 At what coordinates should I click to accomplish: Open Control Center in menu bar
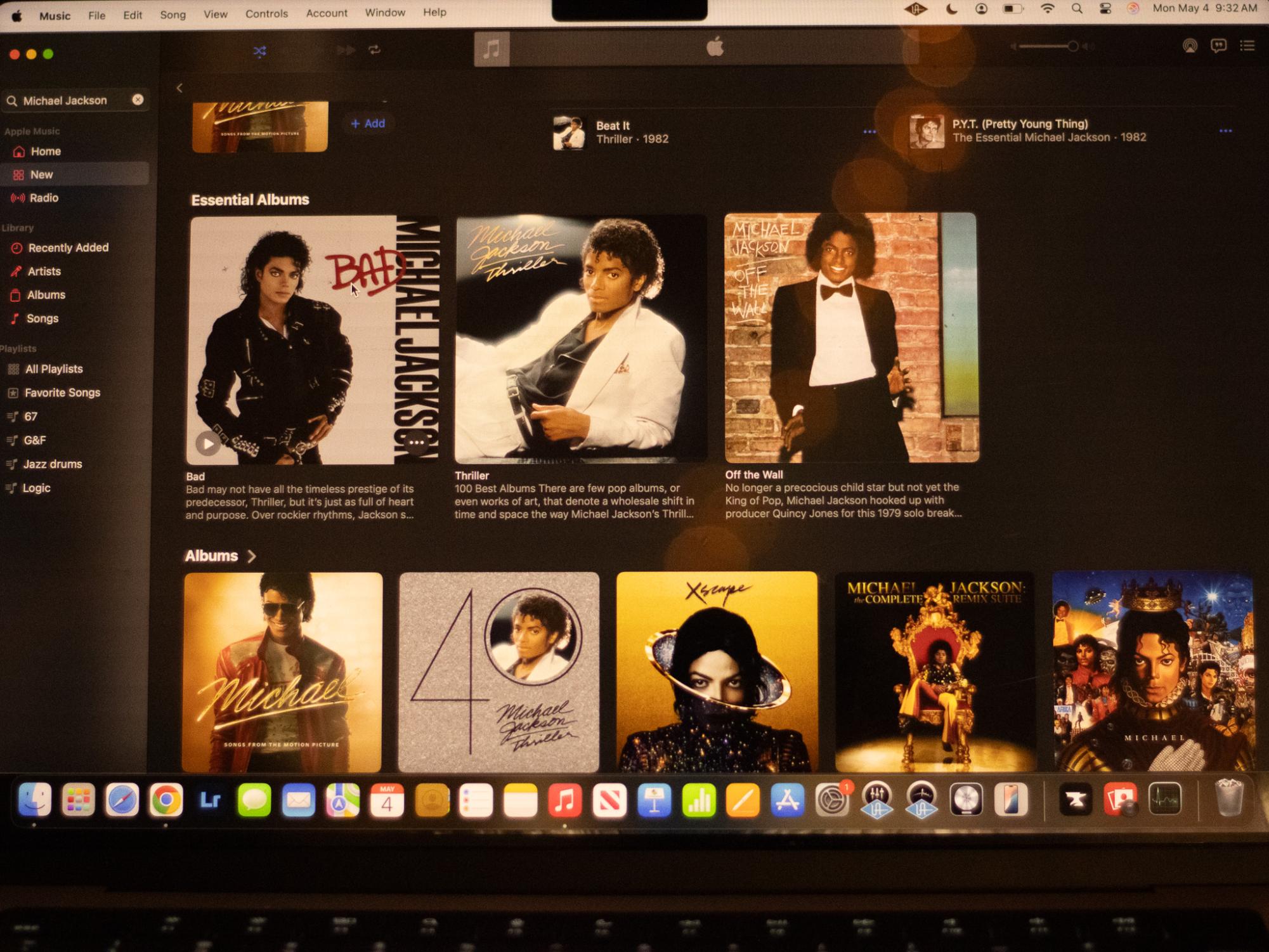(1105, 9)
